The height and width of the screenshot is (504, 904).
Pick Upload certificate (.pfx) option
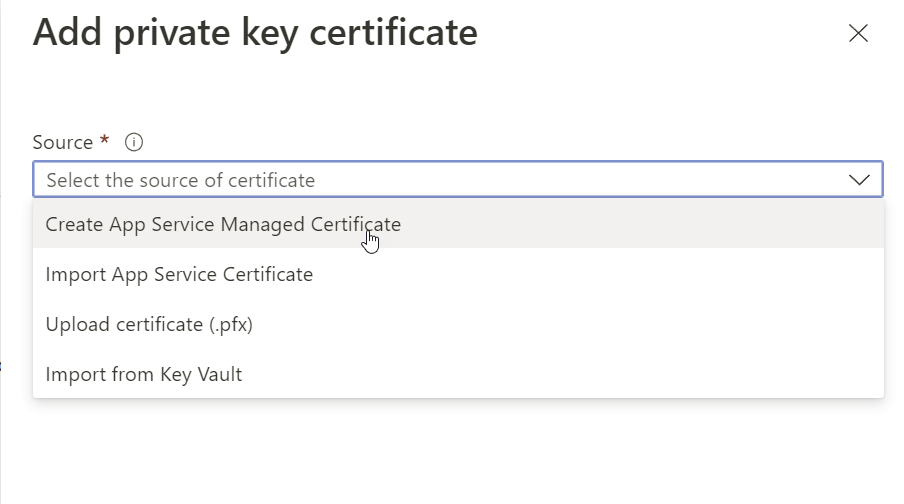[x=458, y=324]
